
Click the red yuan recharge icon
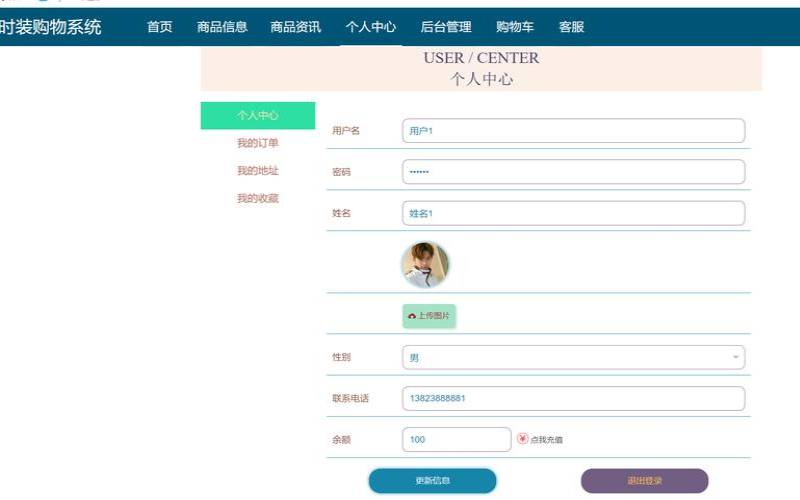[522, 439]
